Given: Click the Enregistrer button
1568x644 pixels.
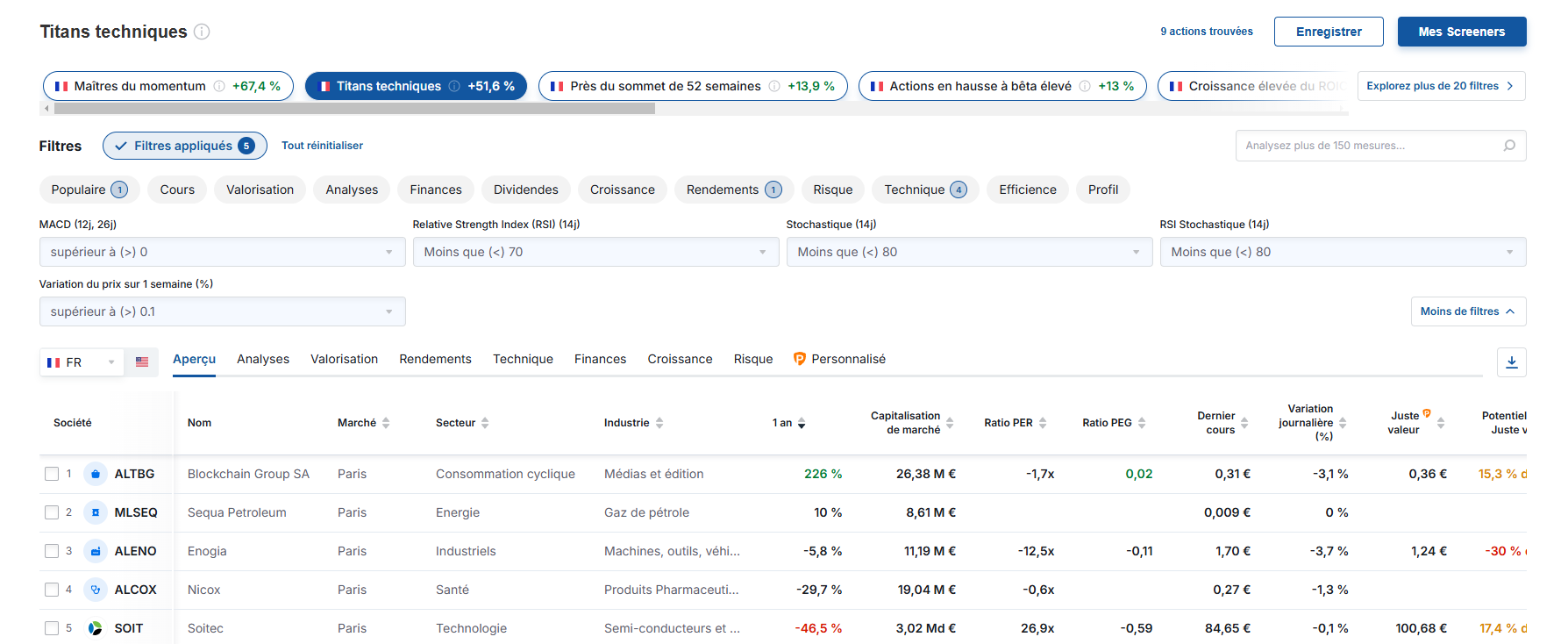Looking at the screenshot, I should pos(1329,32).
